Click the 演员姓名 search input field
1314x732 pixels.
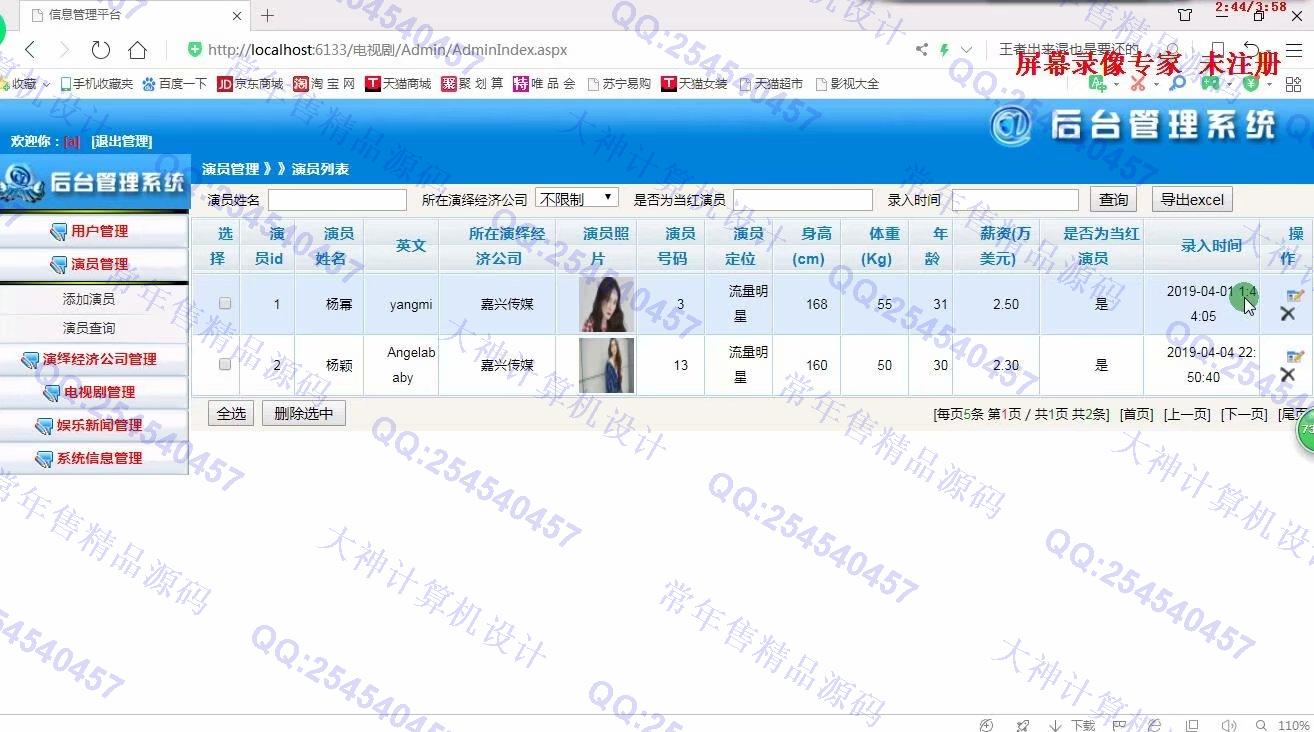tap(337, 200)
